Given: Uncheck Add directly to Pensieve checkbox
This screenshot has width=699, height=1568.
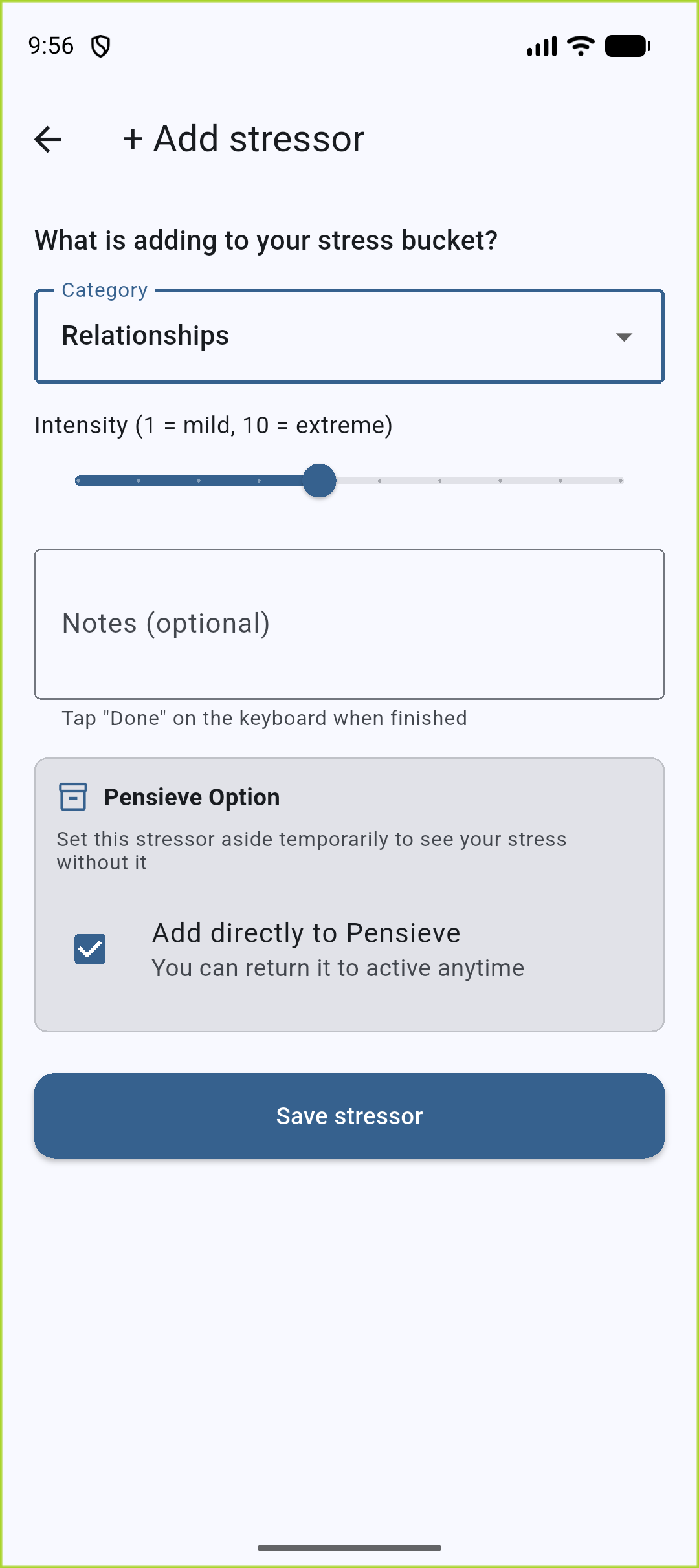Looking at the screenshot, I should (x=90, y=949).
